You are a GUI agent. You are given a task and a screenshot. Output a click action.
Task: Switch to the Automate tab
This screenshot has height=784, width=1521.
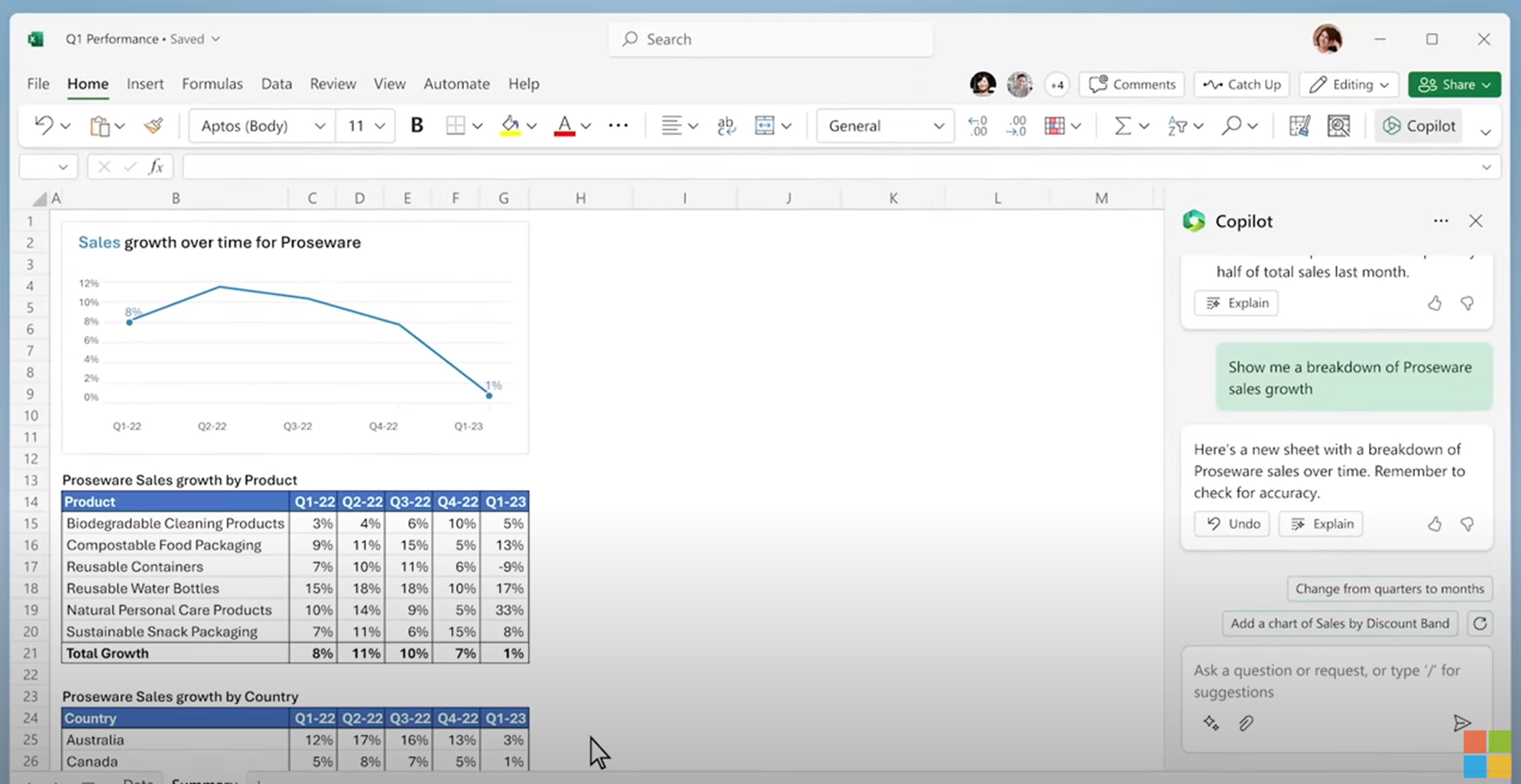click(x=456, y=84)
